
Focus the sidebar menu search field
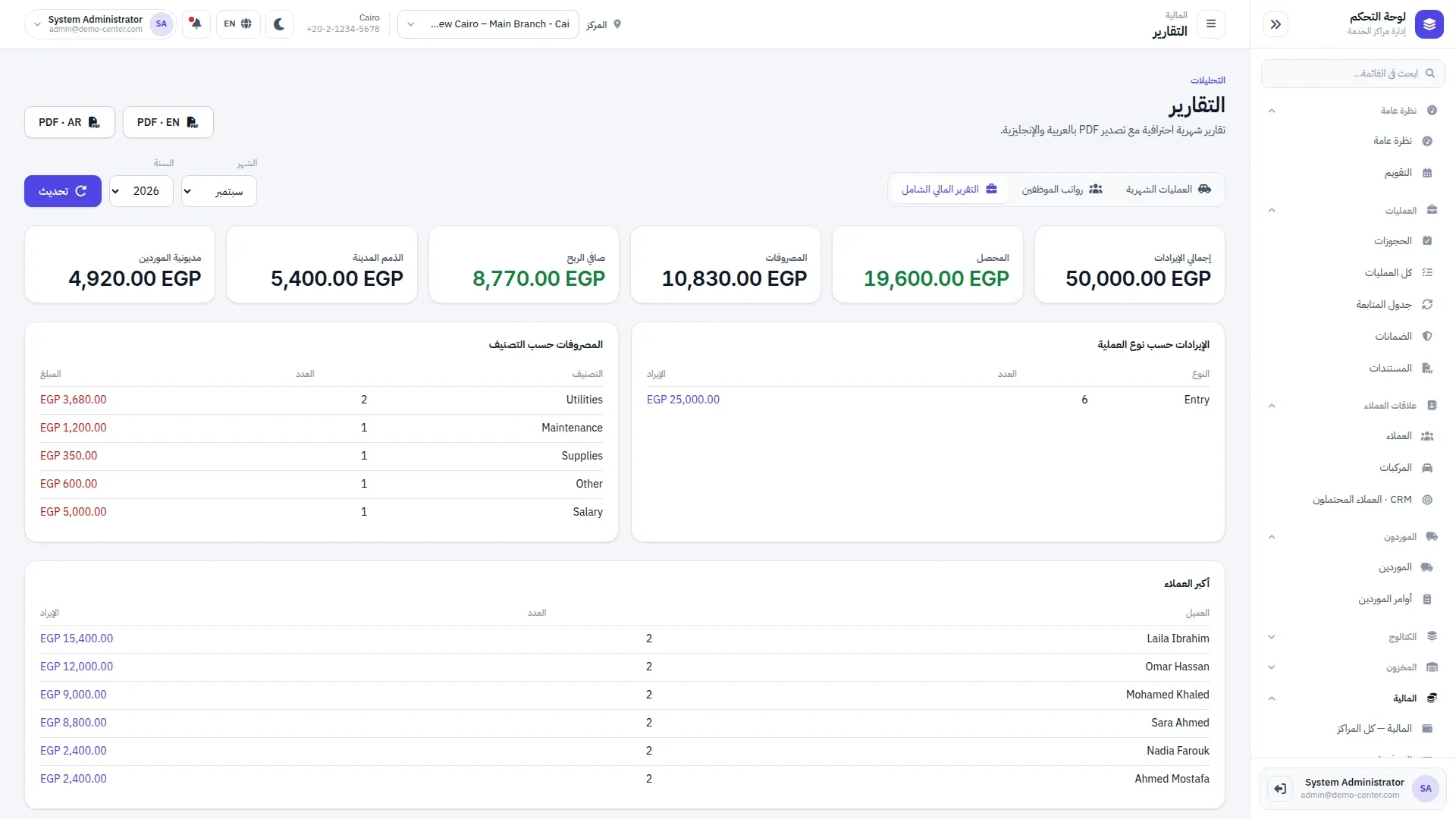(1353, 74)
